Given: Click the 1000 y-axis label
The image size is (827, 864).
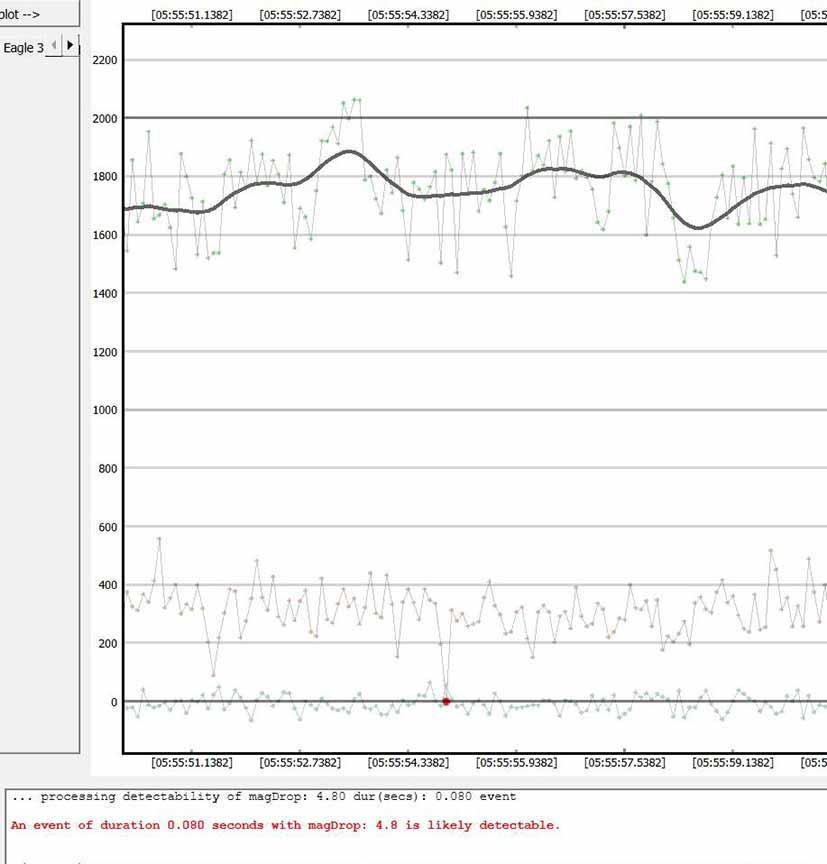Looking at the screenshot, I should pos(104,410).
